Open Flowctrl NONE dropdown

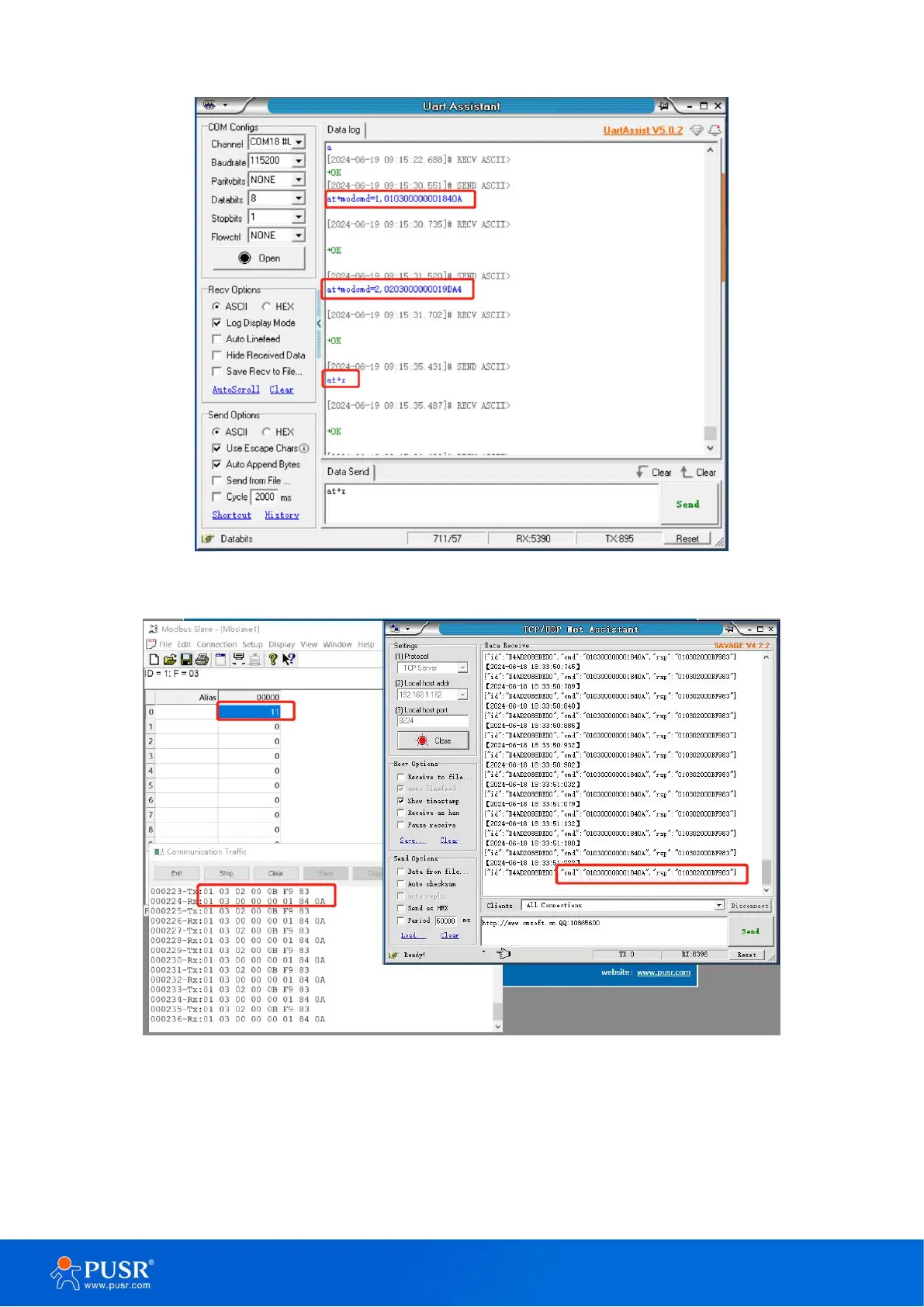click(x=299, y=235)
